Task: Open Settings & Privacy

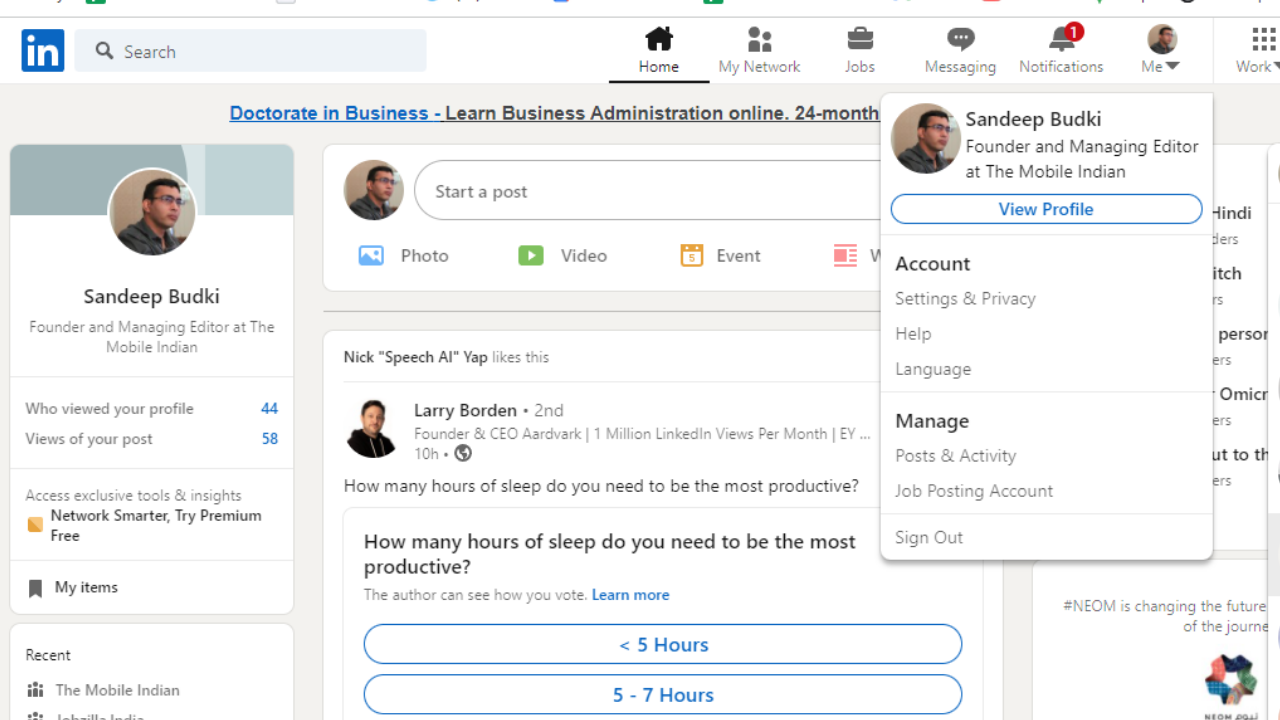Action: point(965,299)
